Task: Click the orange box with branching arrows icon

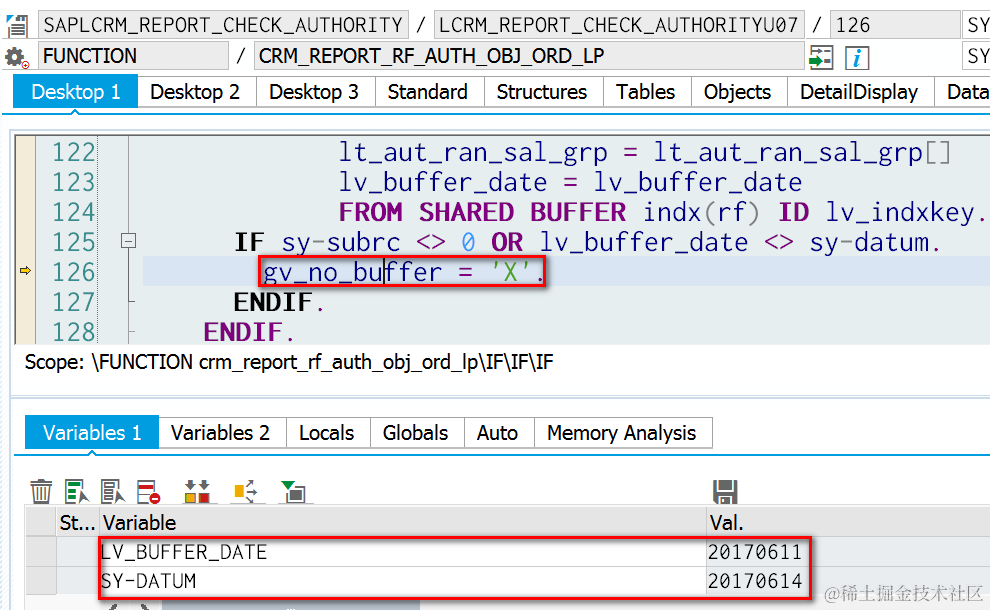Action: coord(246,491)
